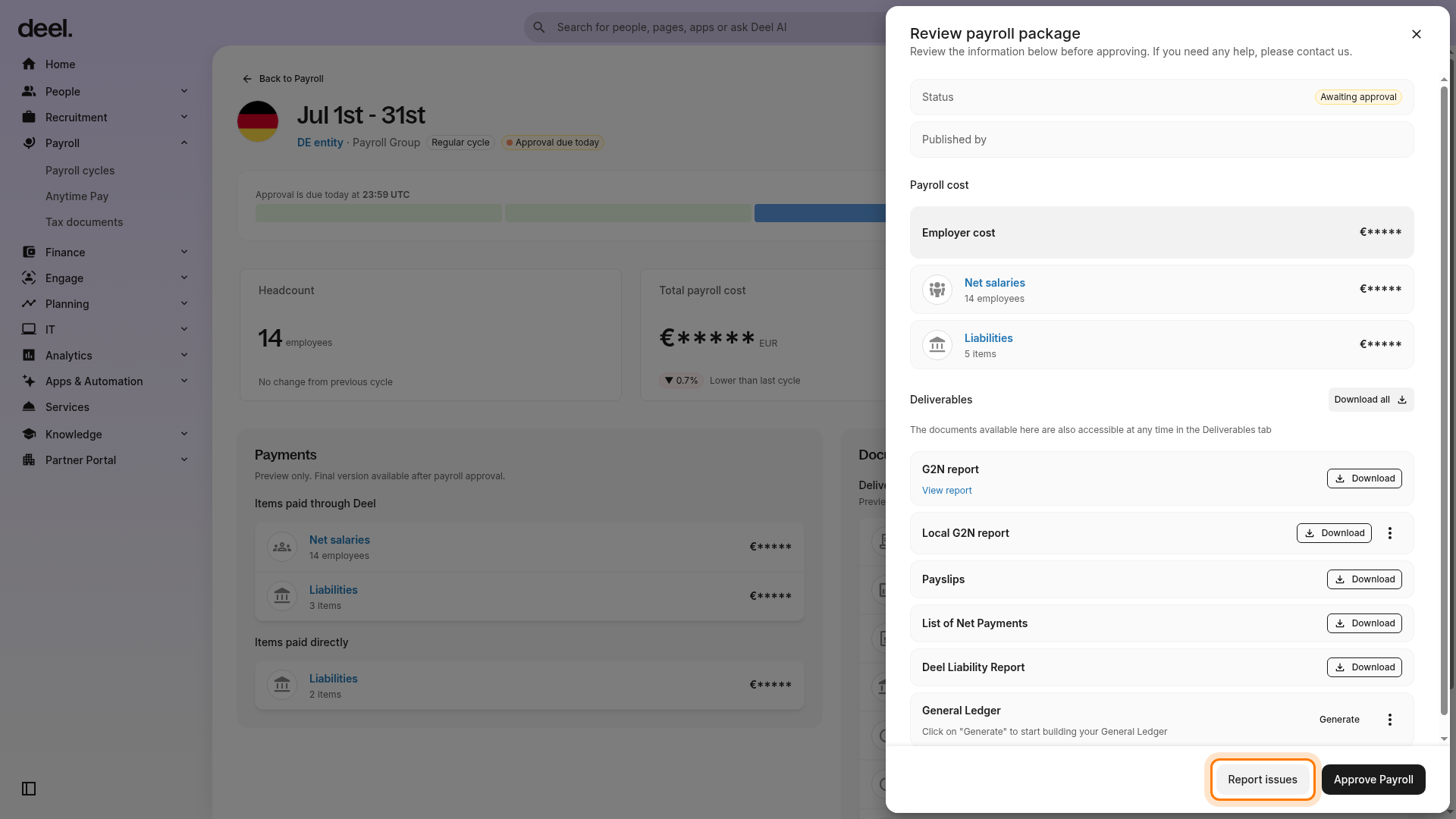This screenshot has height=819, width=1456.
Task: Click the Partner Portal building icon
Action: [29, 460]
